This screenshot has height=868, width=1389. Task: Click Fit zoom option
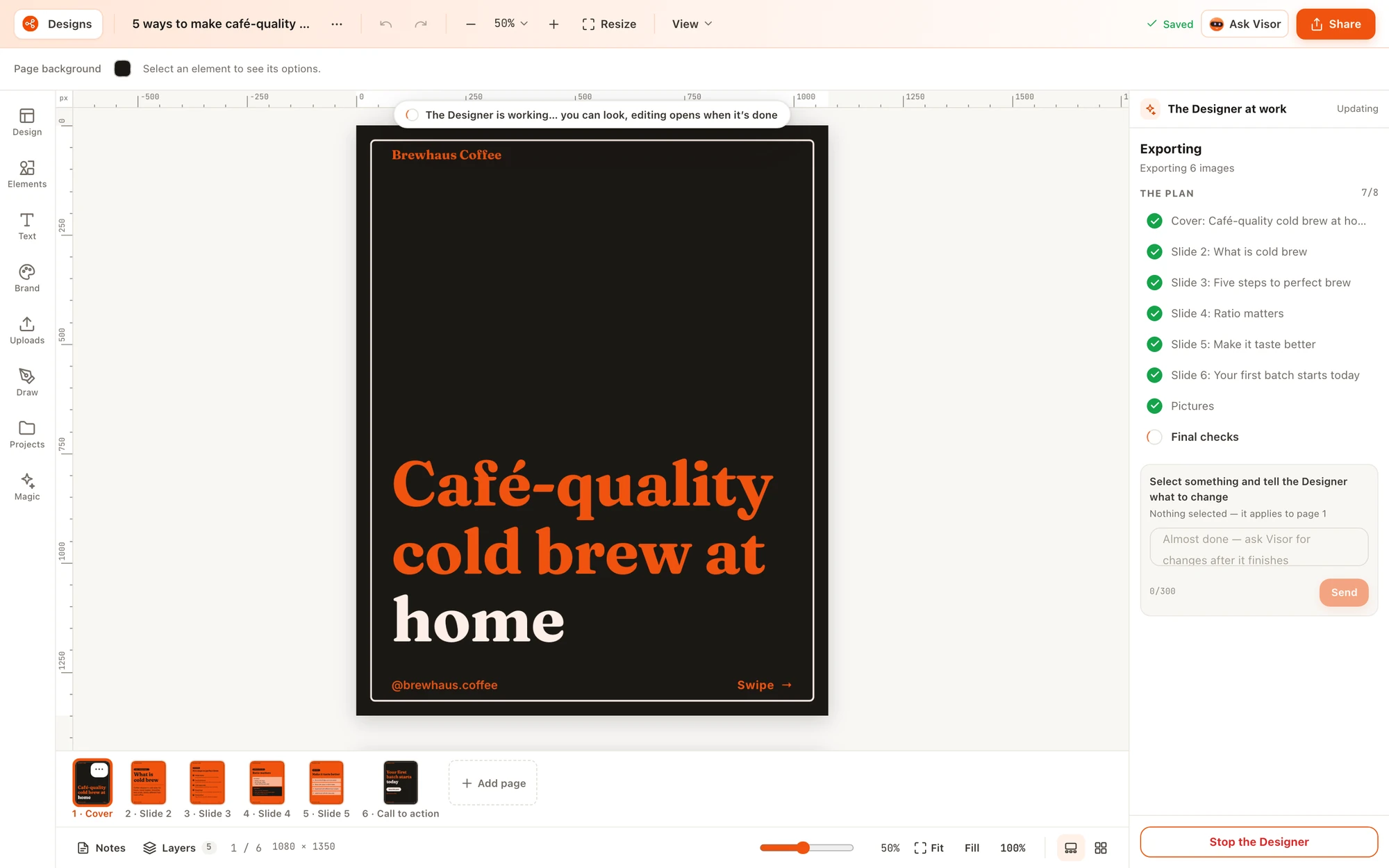pyautogui.click(x=929, y=848)
